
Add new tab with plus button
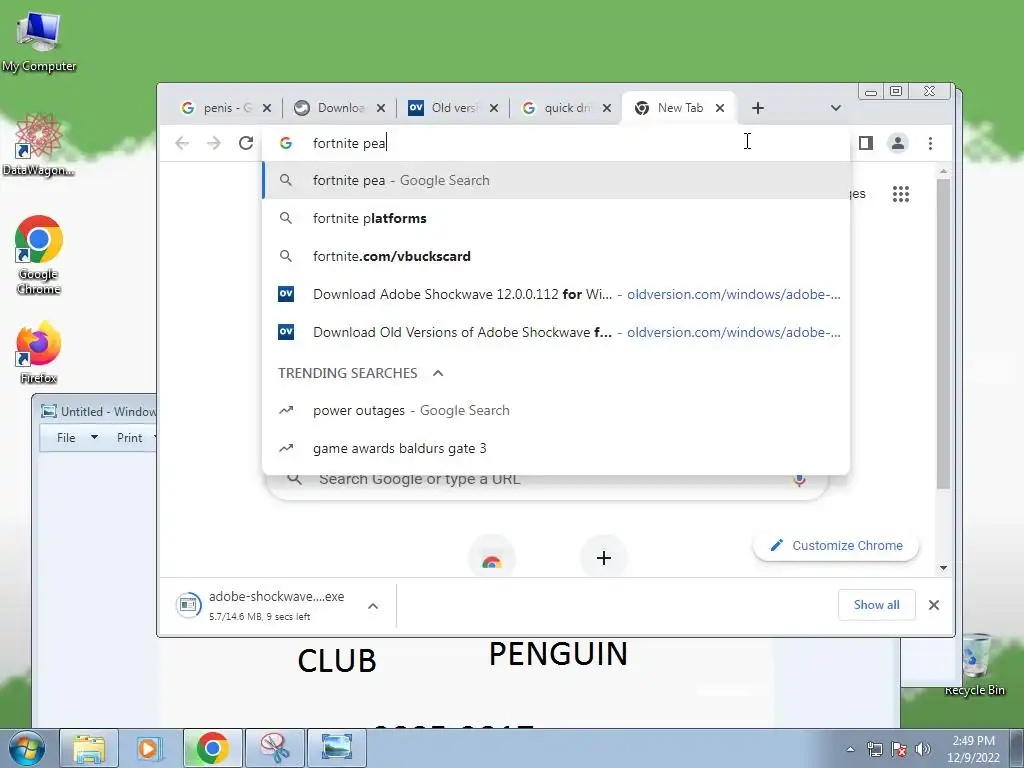pos(758,108)
